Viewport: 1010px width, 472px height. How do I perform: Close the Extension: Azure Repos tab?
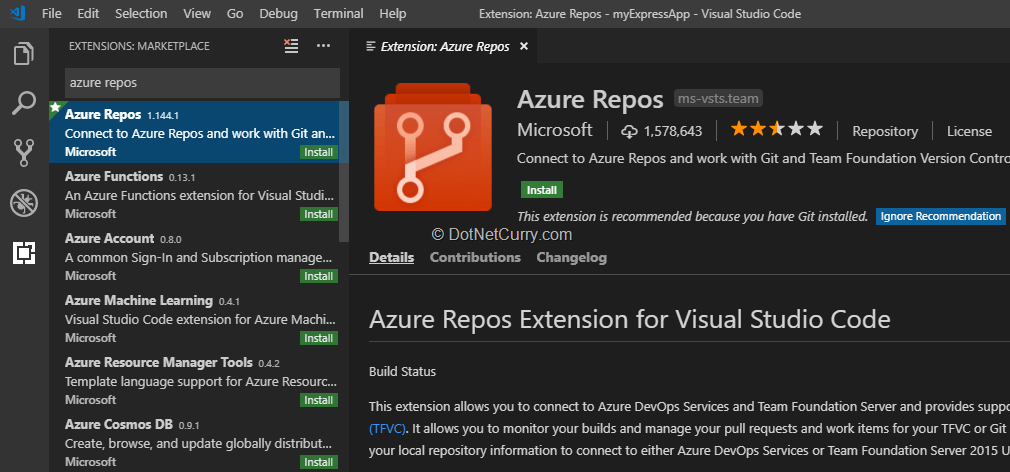pos(524,46)
